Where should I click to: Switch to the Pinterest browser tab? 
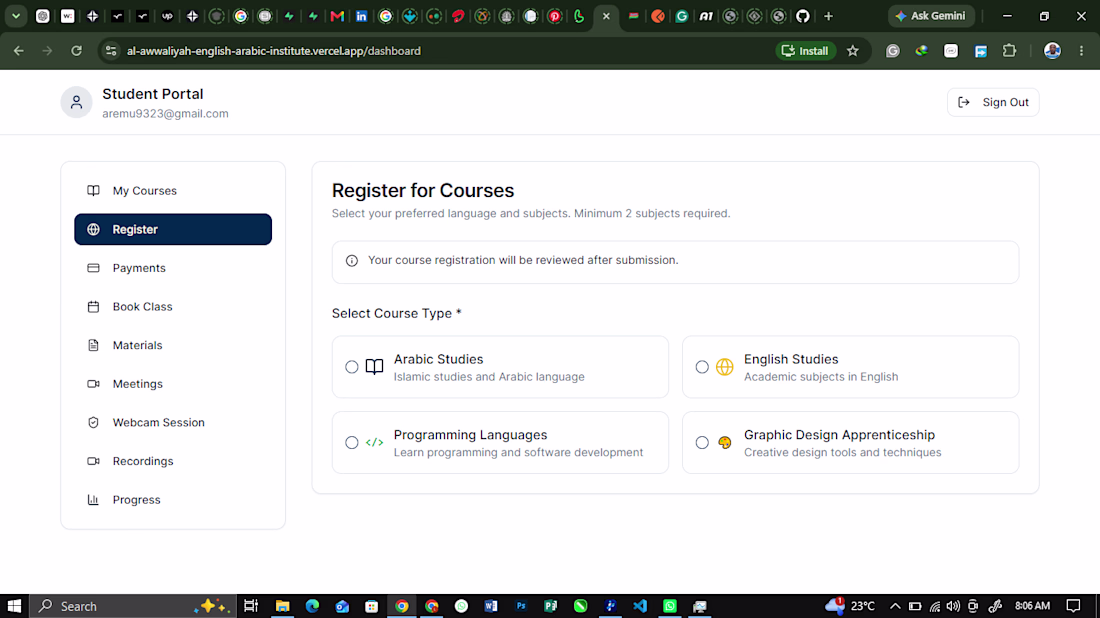tap(555, 16)
